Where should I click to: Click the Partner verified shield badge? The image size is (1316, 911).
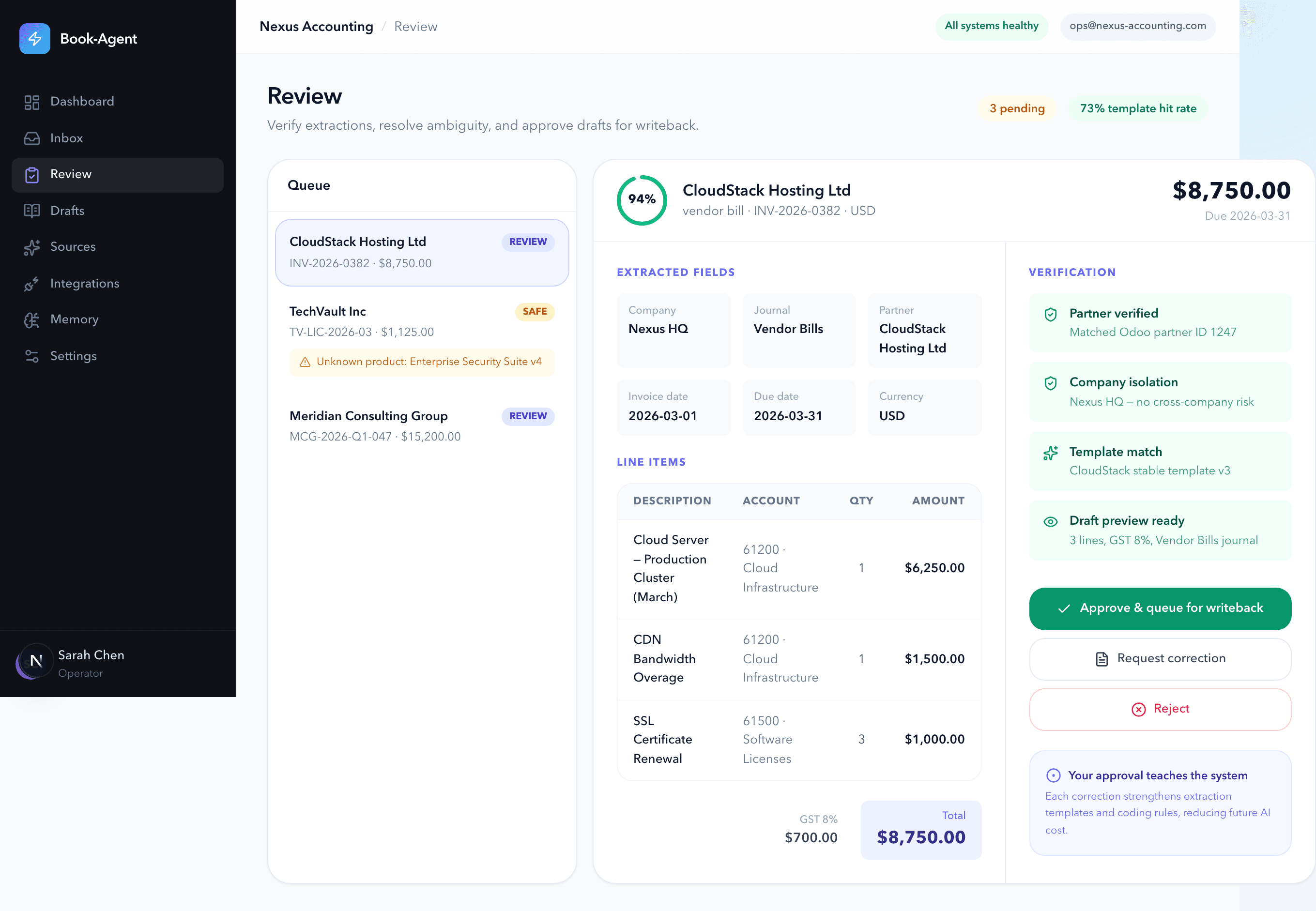point(1051,314)
